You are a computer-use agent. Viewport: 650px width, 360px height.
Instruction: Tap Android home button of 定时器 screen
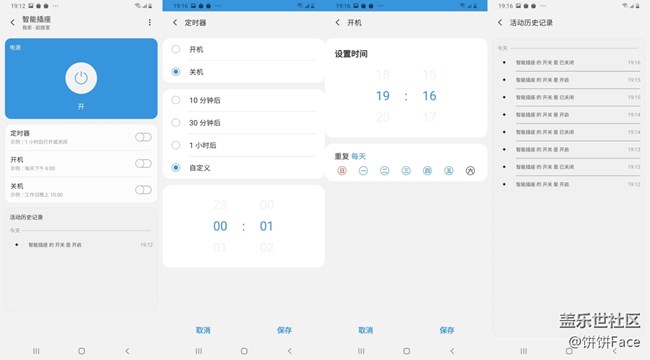244,351
